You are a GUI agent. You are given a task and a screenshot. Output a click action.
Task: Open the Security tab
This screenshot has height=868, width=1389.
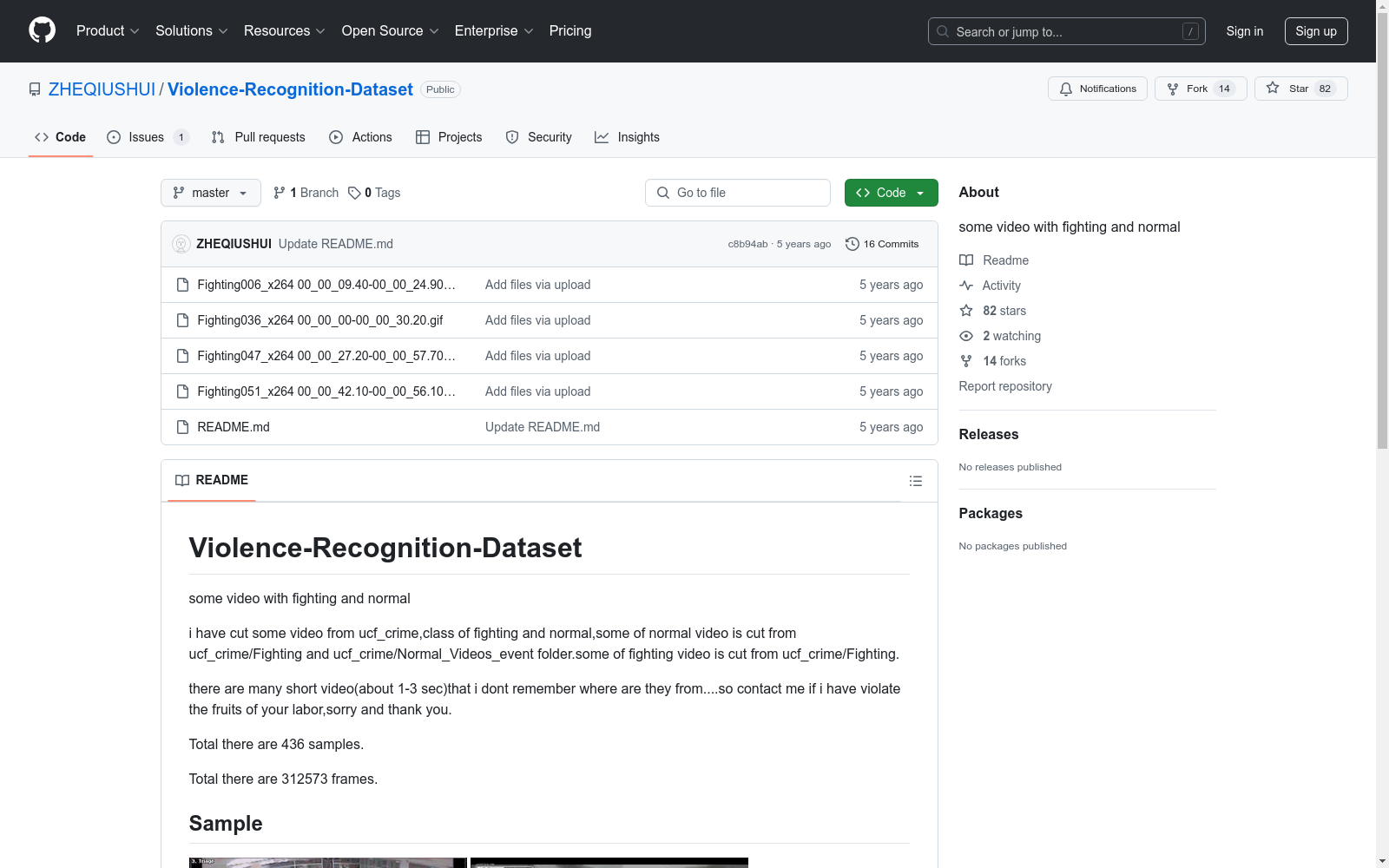click(x=538, y=137)
